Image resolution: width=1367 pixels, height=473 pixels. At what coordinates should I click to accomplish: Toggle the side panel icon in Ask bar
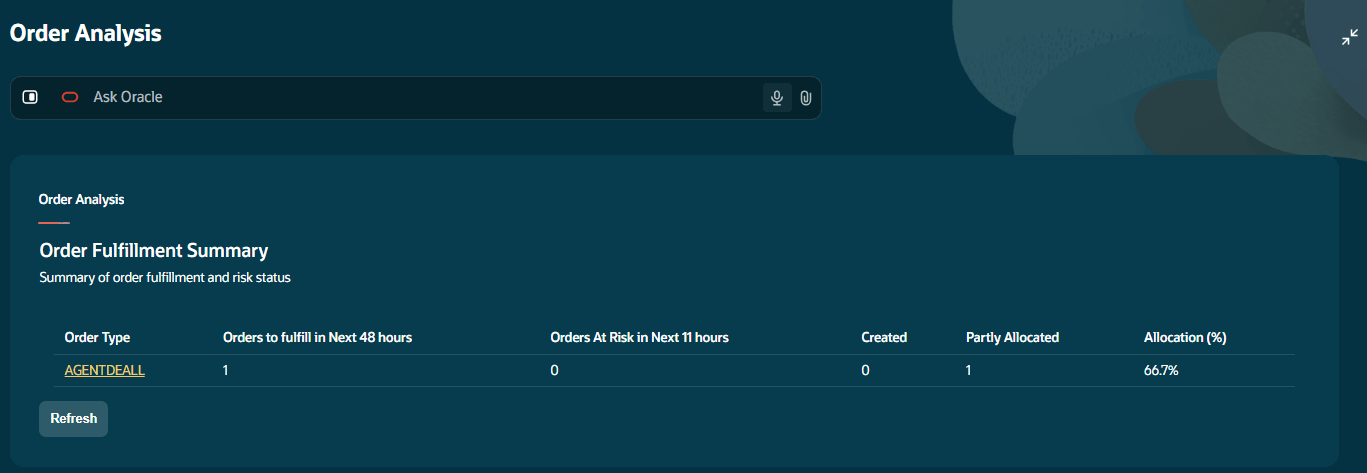30,97
